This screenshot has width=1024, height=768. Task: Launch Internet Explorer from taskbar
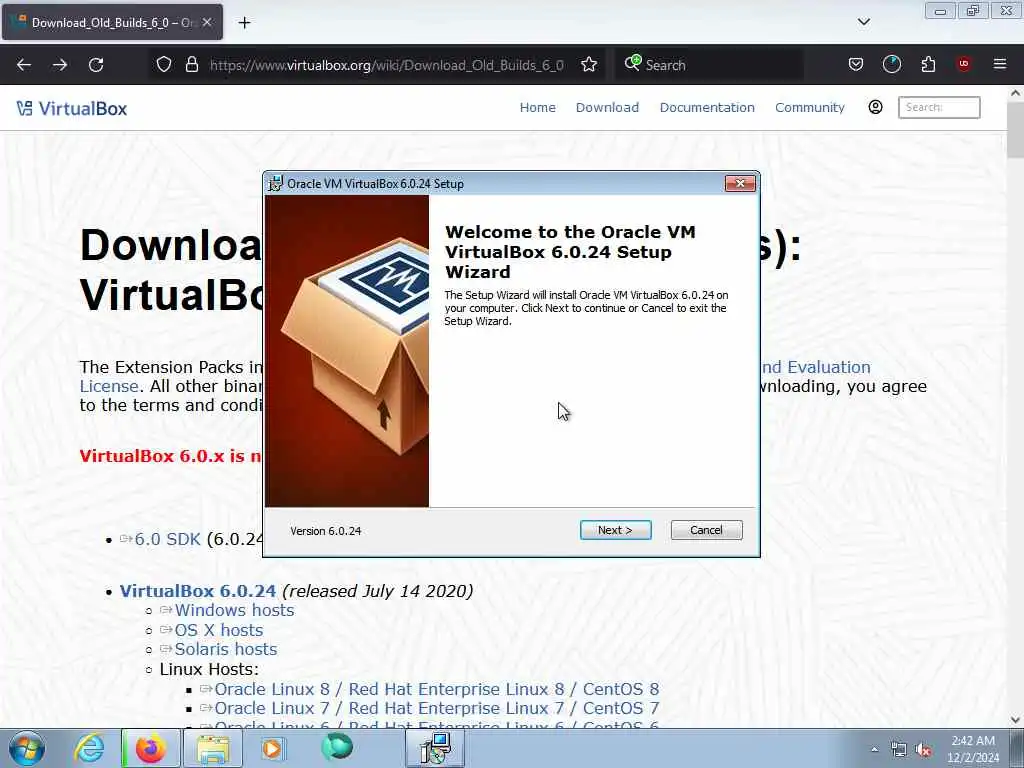click(89, 748)
